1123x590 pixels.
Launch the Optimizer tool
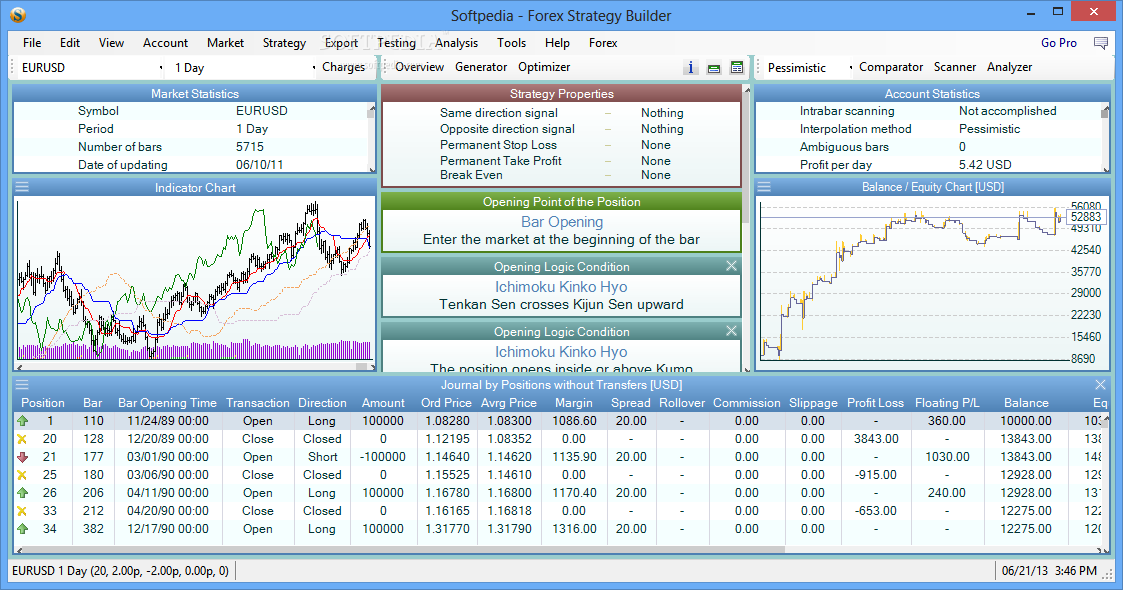click(544, 67)
